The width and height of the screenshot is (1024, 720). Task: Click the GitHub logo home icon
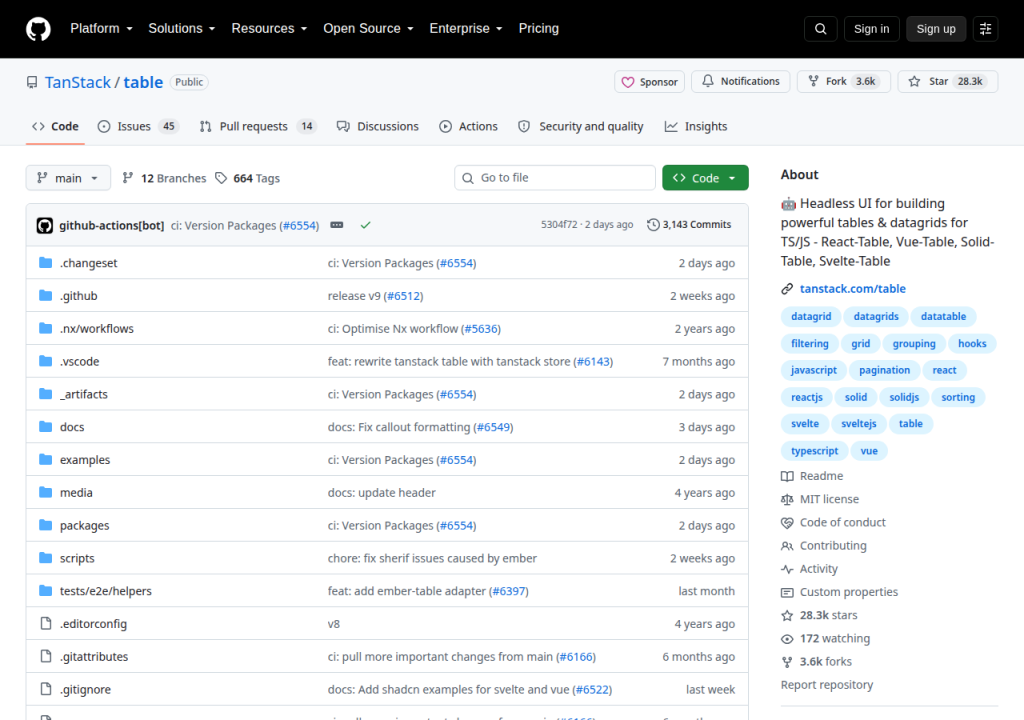pyautogui.click(x=38, y=29)
